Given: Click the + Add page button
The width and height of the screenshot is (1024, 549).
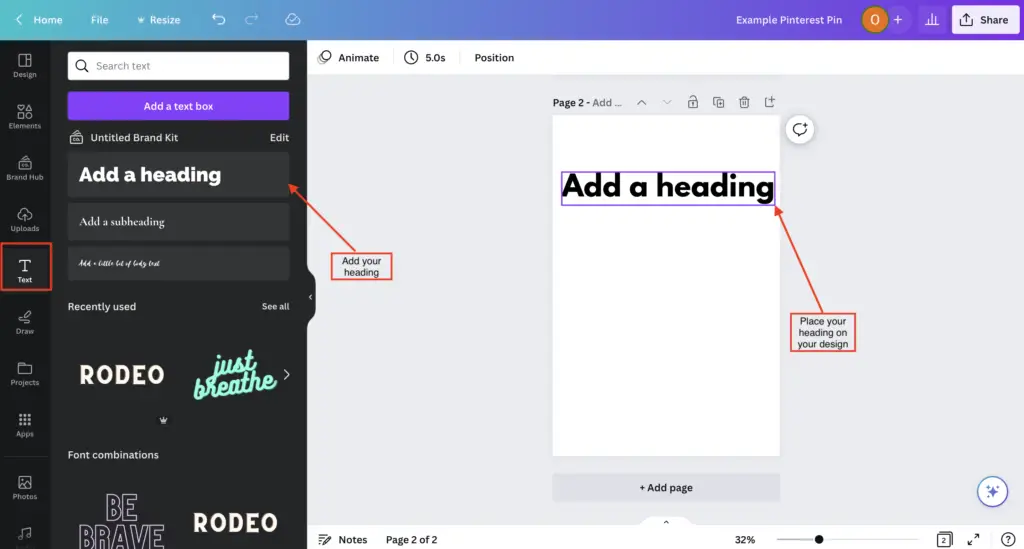Looking at the screenshot, I should [x=665, y=488].
